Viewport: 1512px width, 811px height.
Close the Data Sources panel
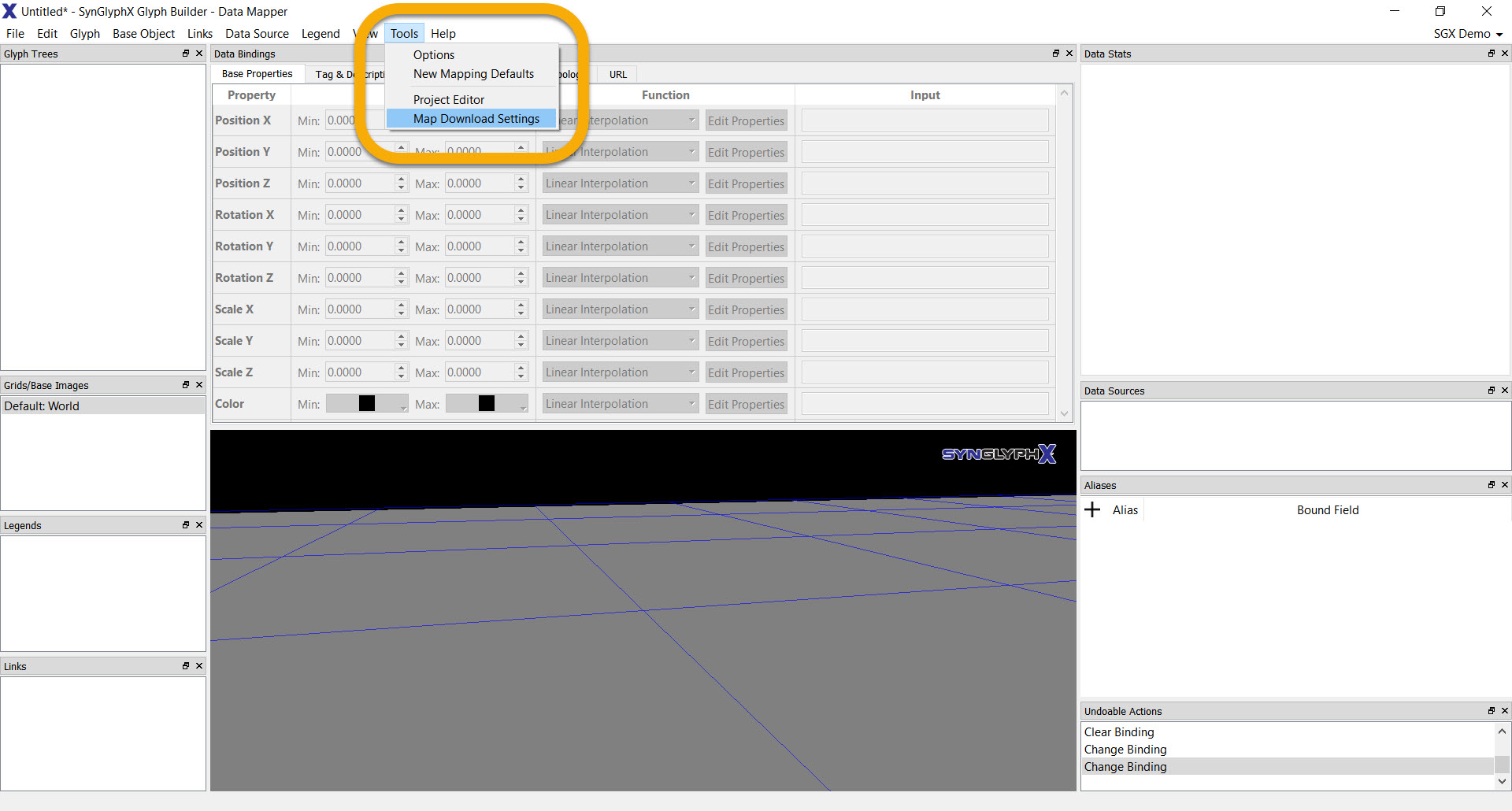click(1505, 391)
